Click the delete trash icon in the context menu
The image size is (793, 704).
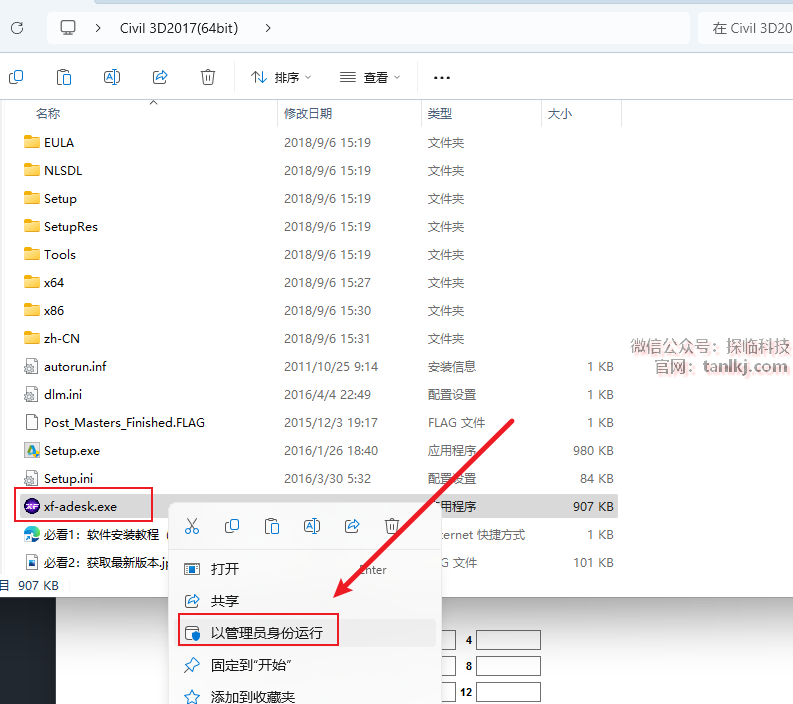coord(393,526)
